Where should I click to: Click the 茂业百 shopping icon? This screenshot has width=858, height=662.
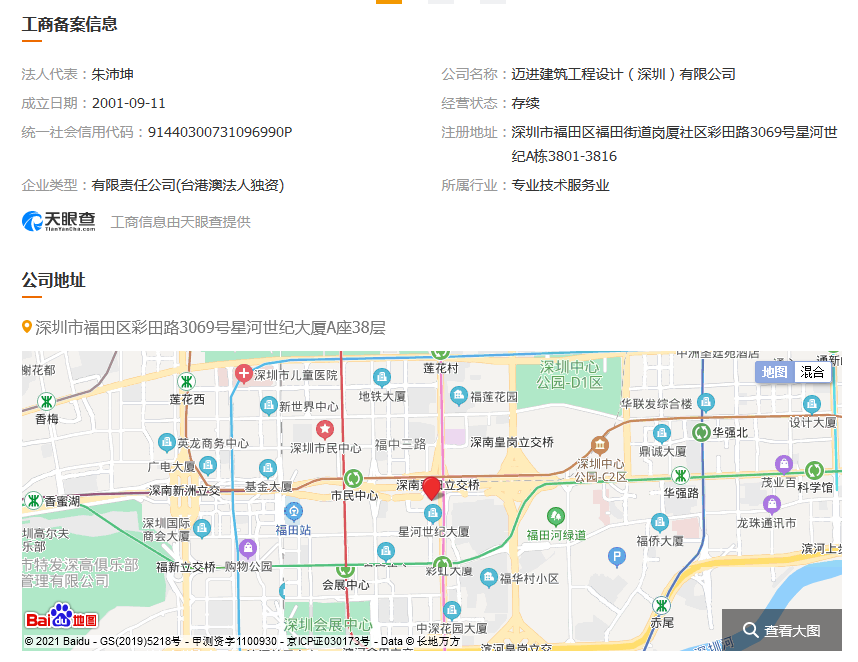pyautogui.click(x=784, y=464)
